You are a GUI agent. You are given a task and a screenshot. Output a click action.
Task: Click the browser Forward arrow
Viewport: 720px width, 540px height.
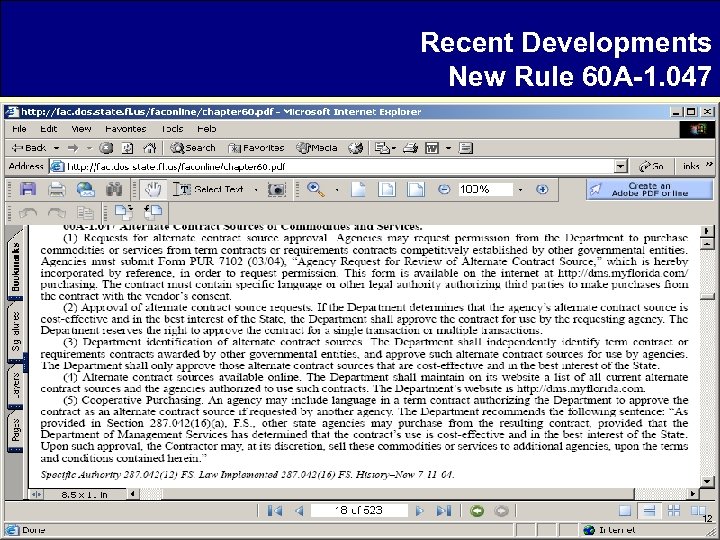(x=73, y=148)
